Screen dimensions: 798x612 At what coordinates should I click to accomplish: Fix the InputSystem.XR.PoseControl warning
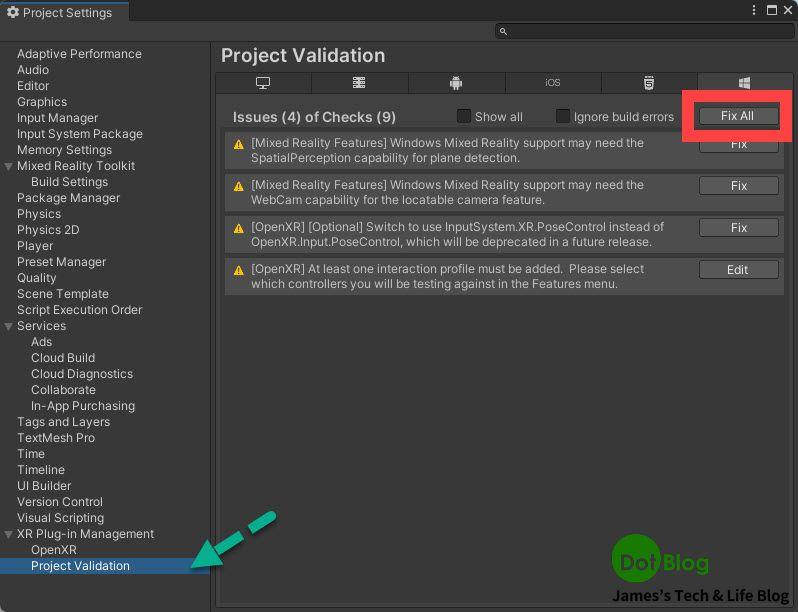(x=738, y=228)
